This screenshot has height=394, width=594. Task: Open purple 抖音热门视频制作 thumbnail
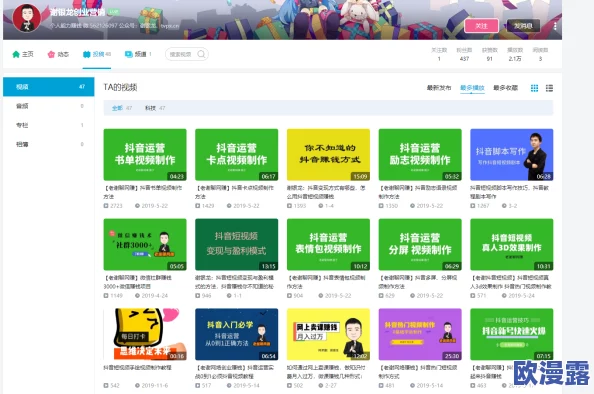point(420,334)
